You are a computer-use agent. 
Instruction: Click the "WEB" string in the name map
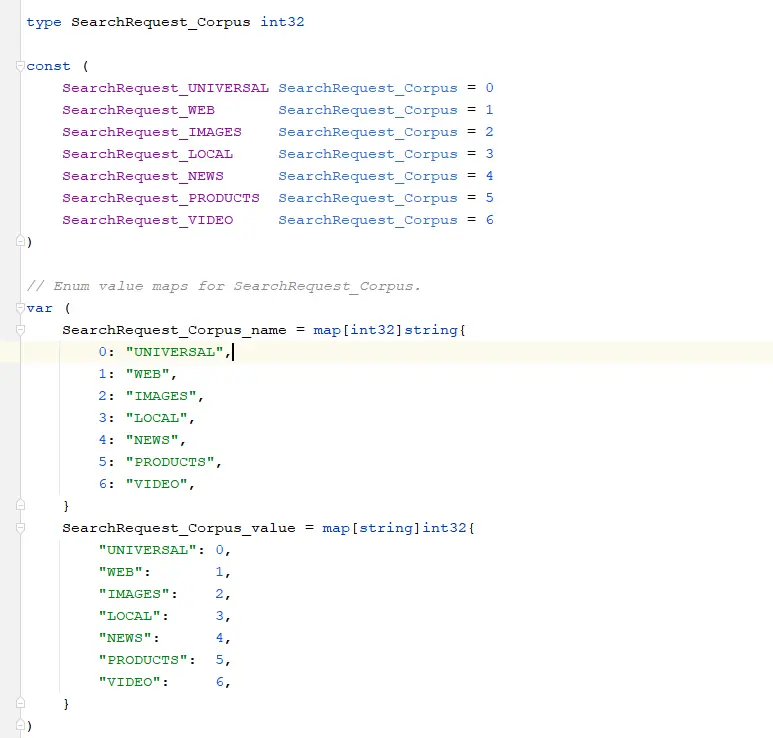tap(147, 374)
